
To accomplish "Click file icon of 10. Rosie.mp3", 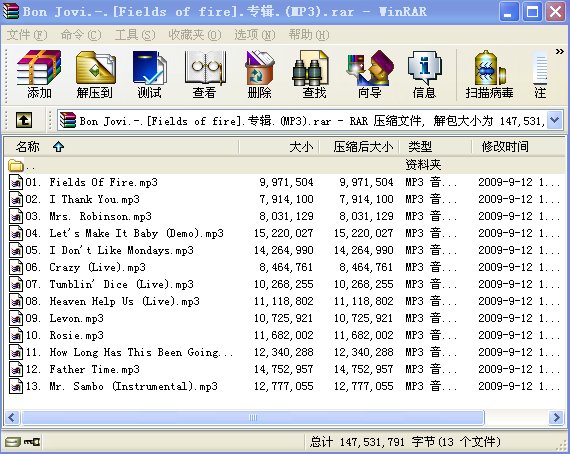I will tap(16, 335).
